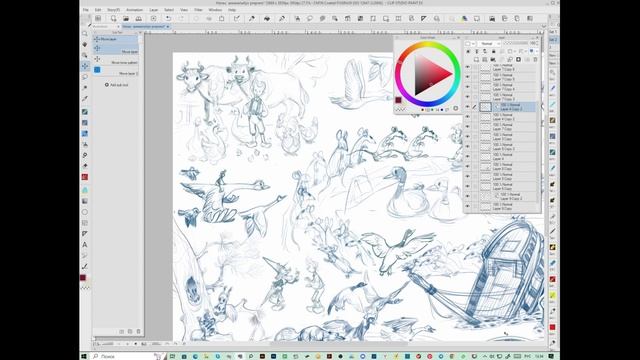The width and height of the screenshot is (640, 360).
Task: Open the Edit menu
Action: [x=98, y=10]
